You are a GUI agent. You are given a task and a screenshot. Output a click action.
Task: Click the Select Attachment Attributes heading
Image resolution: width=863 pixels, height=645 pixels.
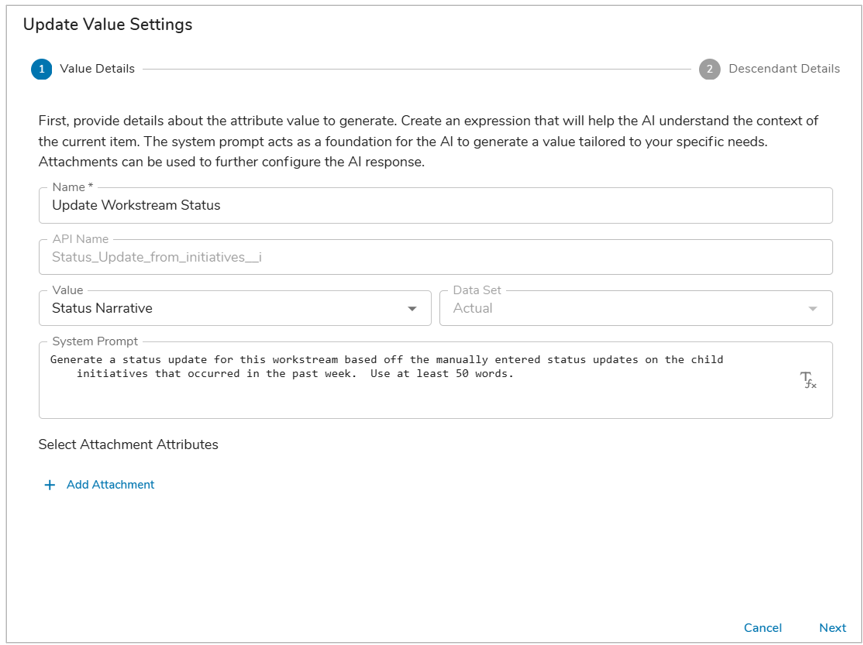pos(128,445)
